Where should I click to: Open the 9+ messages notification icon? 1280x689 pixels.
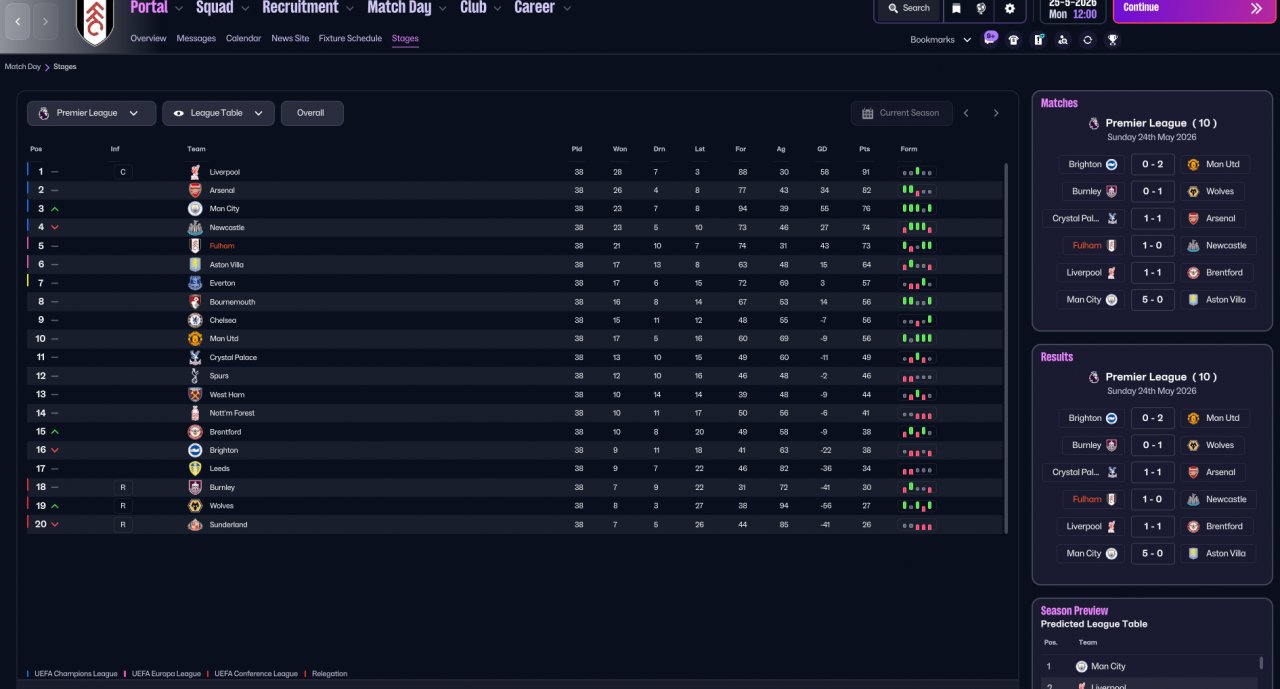[990, 38]
